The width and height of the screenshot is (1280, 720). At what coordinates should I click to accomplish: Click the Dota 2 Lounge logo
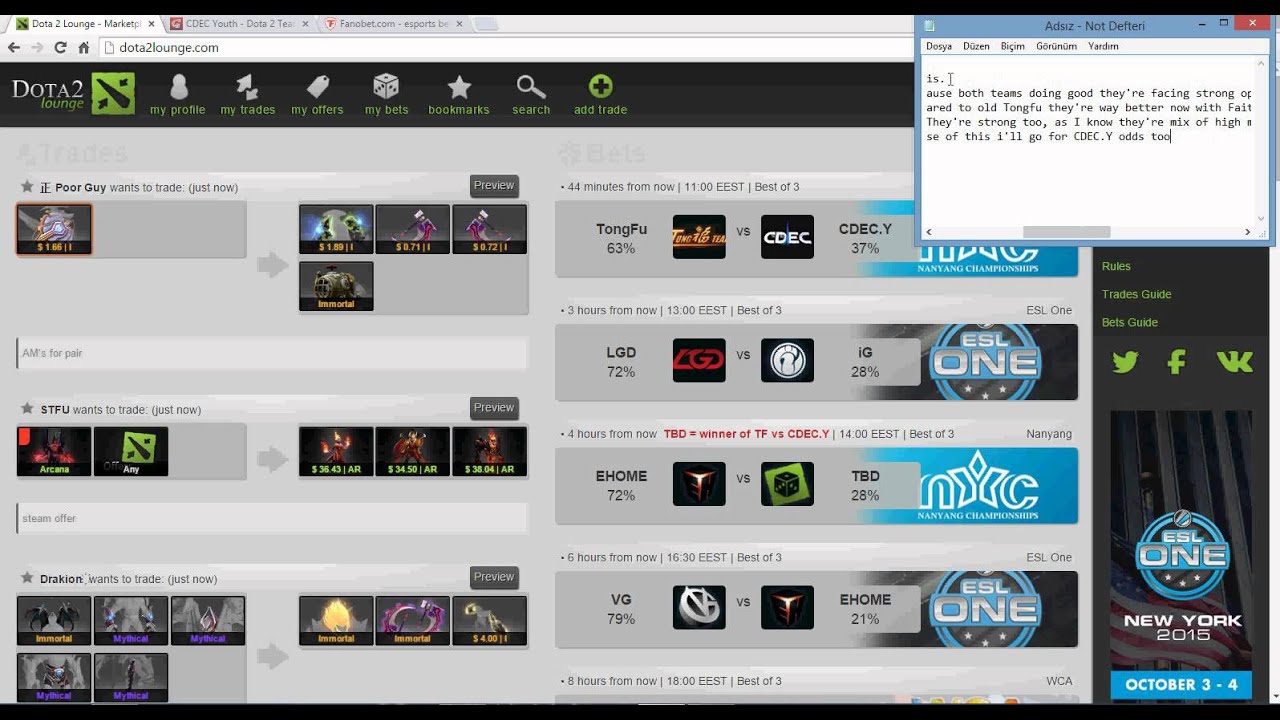pos(72,93)
